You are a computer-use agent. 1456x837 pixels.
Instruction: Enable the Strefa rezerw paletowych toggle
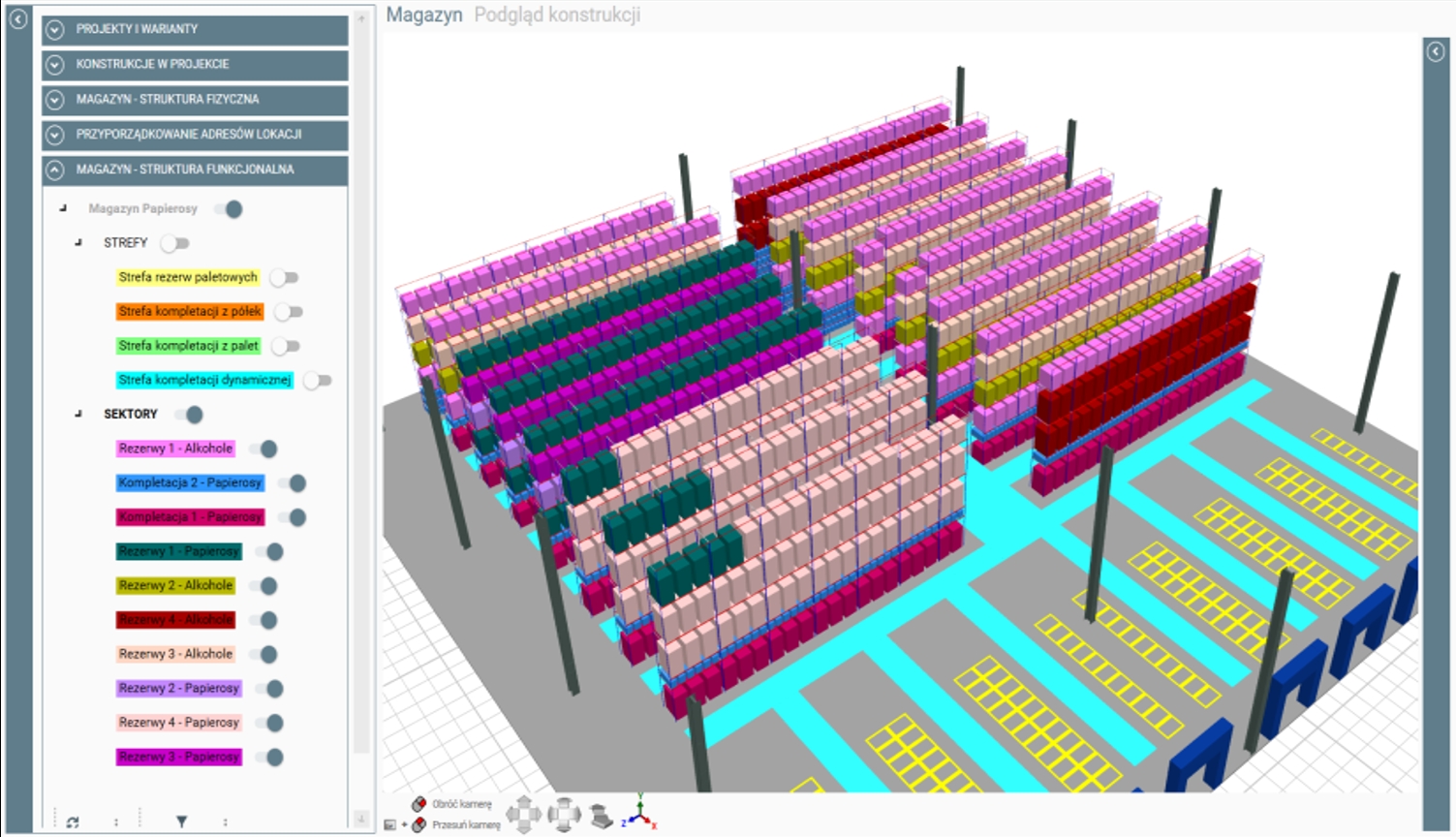(x=284, y=278)
